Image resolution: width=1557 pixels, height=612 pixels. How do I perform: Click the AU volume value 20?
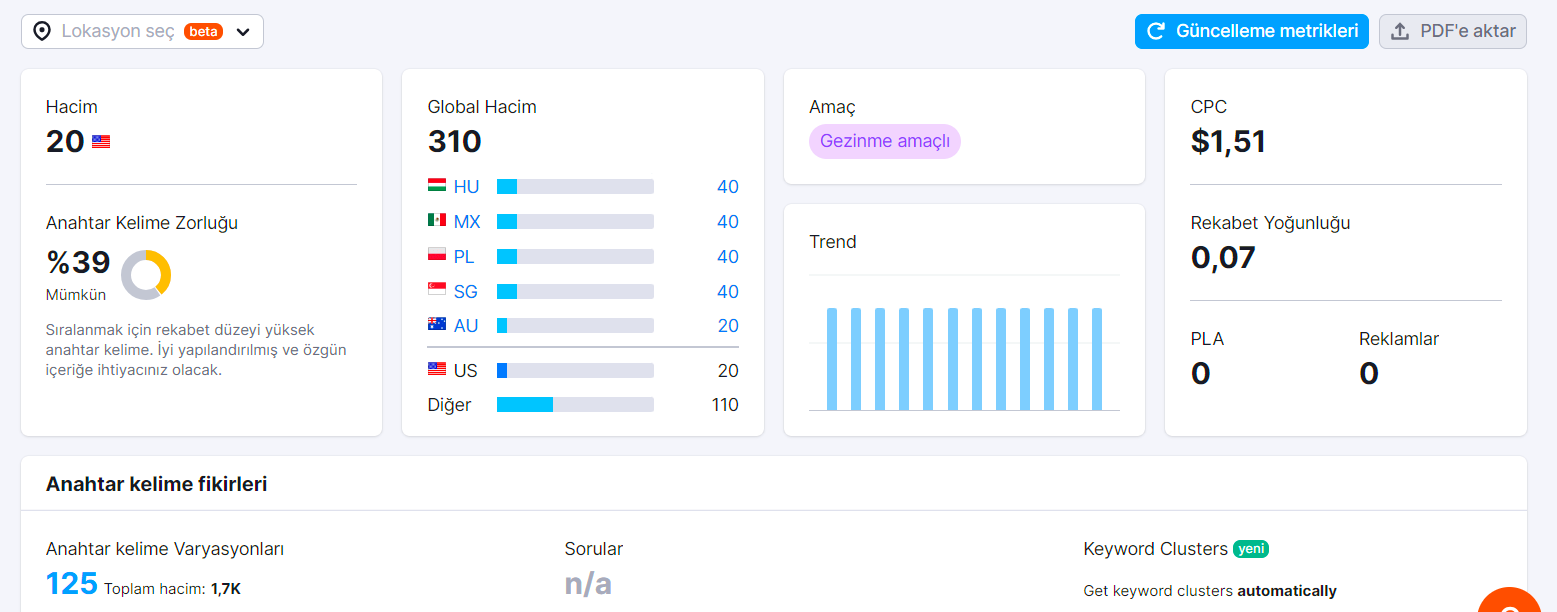coord(728,326)
